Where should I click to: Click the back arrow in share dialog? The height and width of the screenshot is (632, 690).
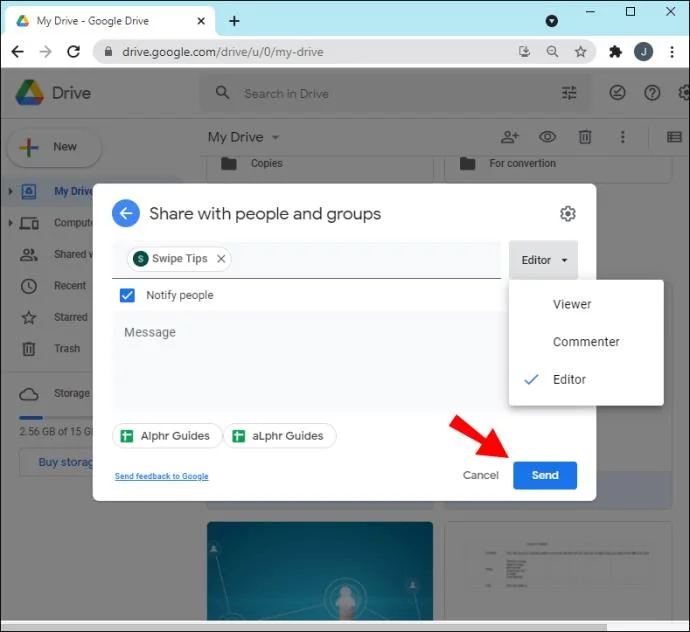(x=126, y=213)
